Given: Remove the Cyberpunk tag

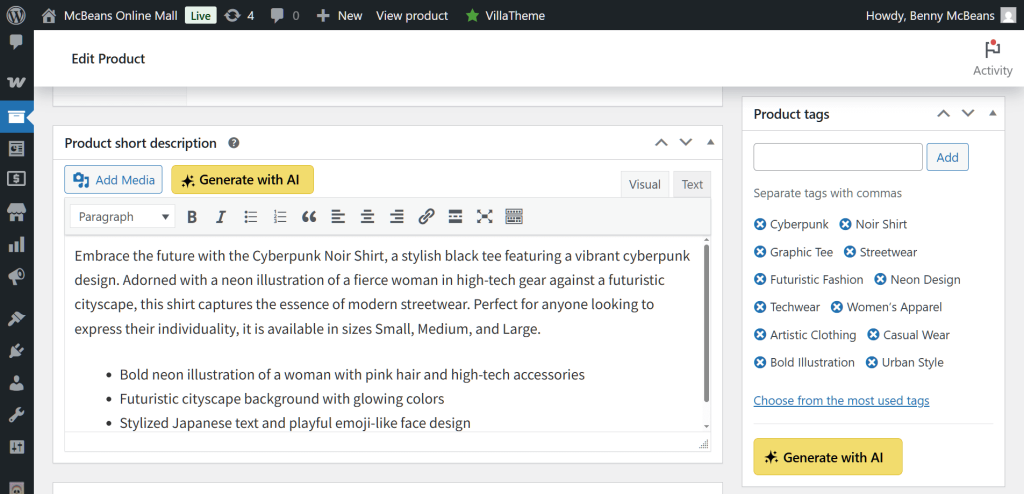Looking at the screenshot, I should (x=760, y=224).
